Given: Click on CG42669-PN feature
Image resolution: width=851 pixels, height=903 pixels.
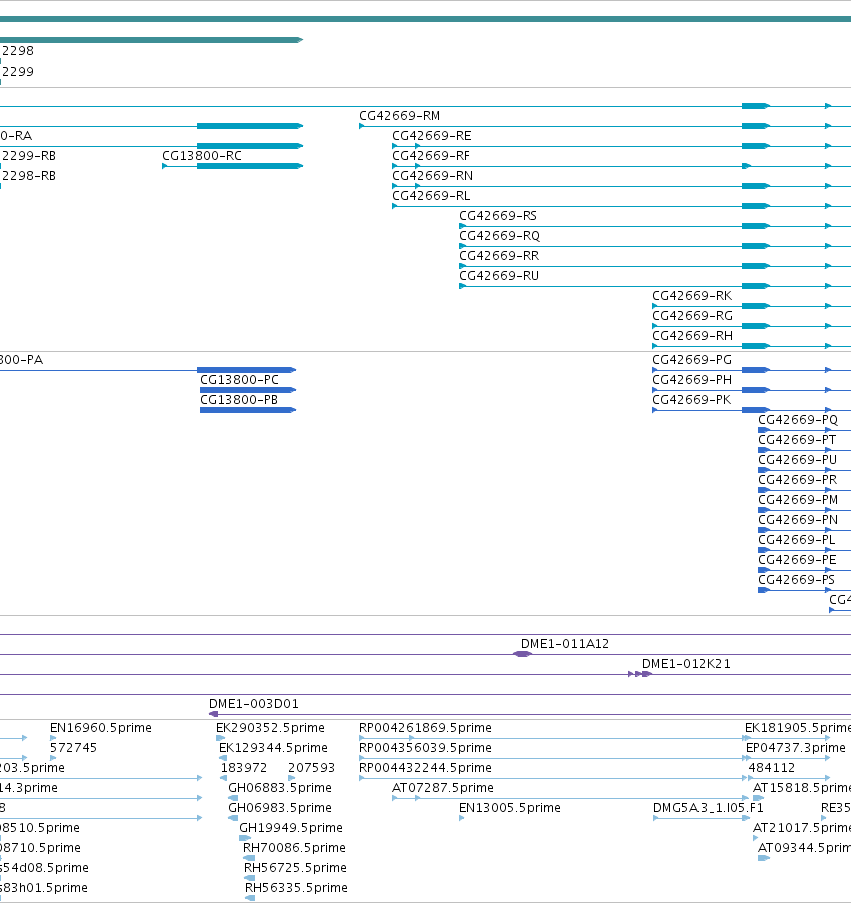Looking at the screenshot, I should coord(798,520).
